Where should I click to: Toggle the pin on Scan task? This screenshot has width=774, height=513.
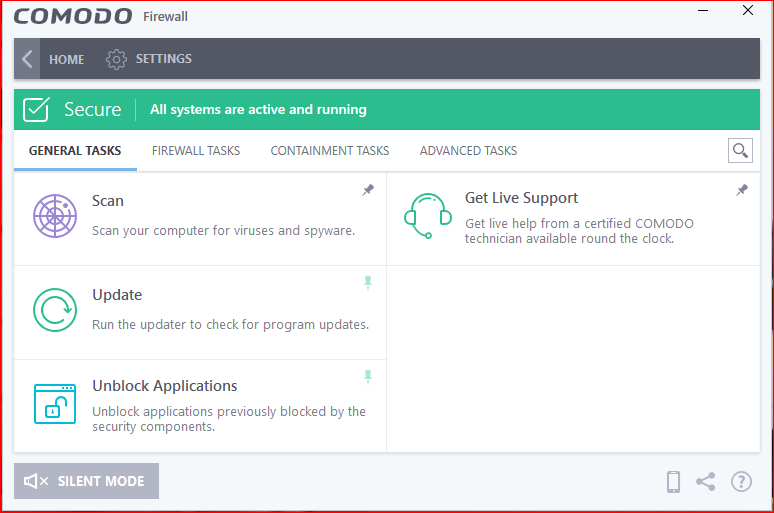click(368, 190)
